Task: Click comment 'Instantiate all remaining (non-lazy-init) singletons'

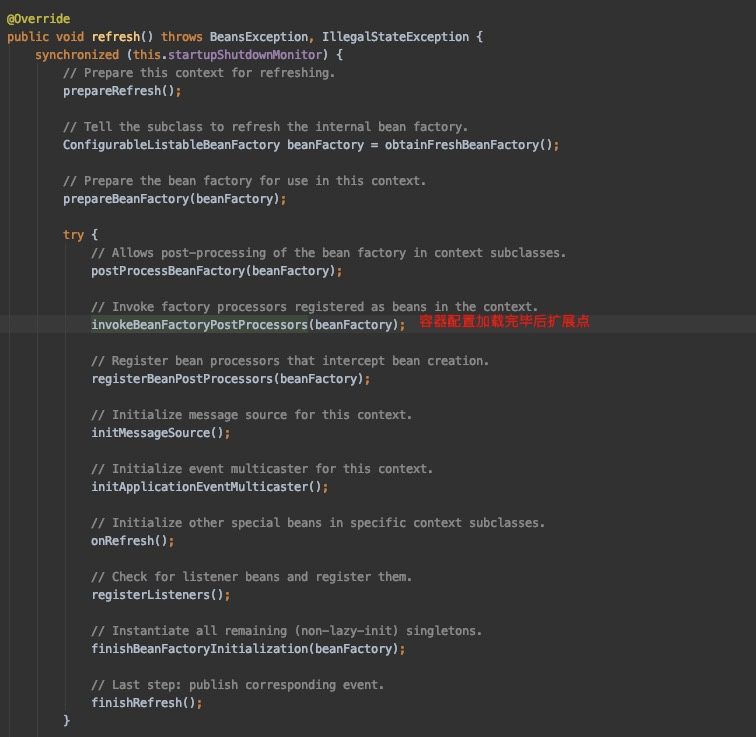Action: (x=286, y=631)
